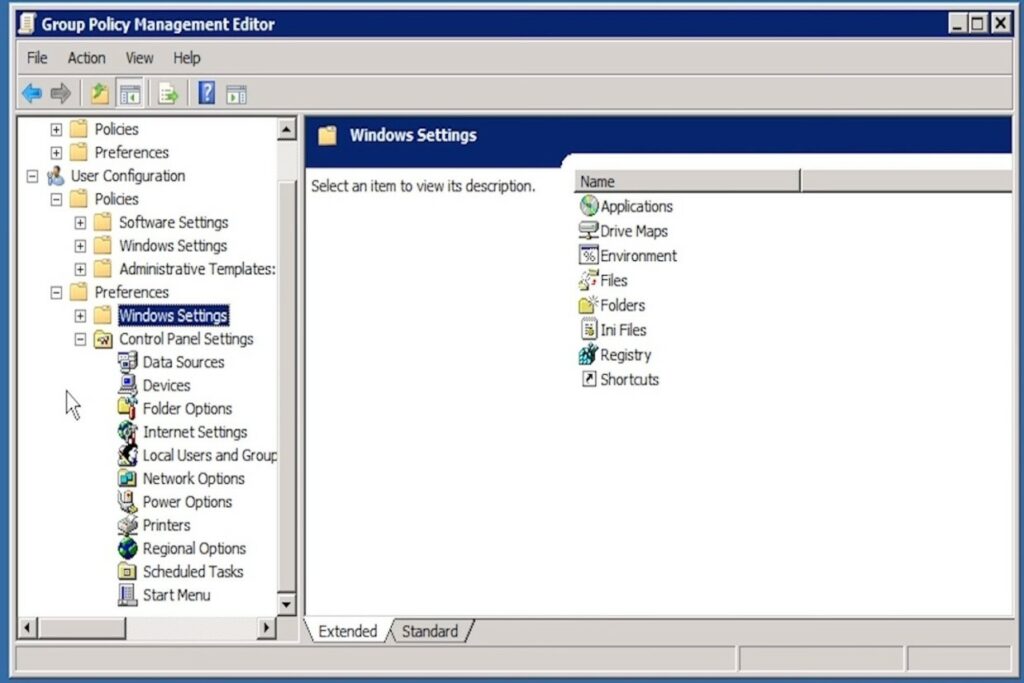Open the Registry preference item

click(x=625, y=355)
